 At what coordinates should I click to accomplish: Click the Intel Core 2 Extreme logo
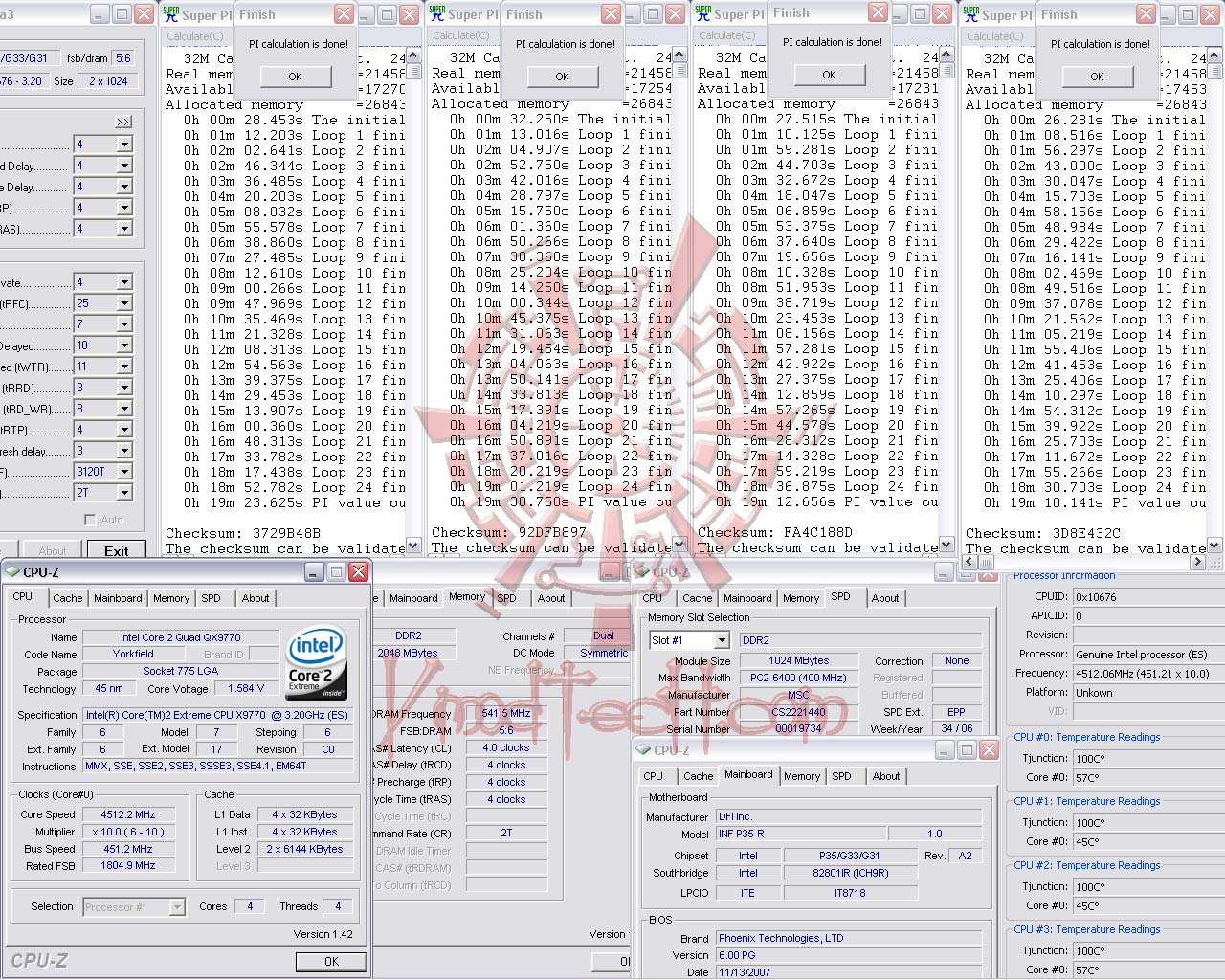[317, 663]
